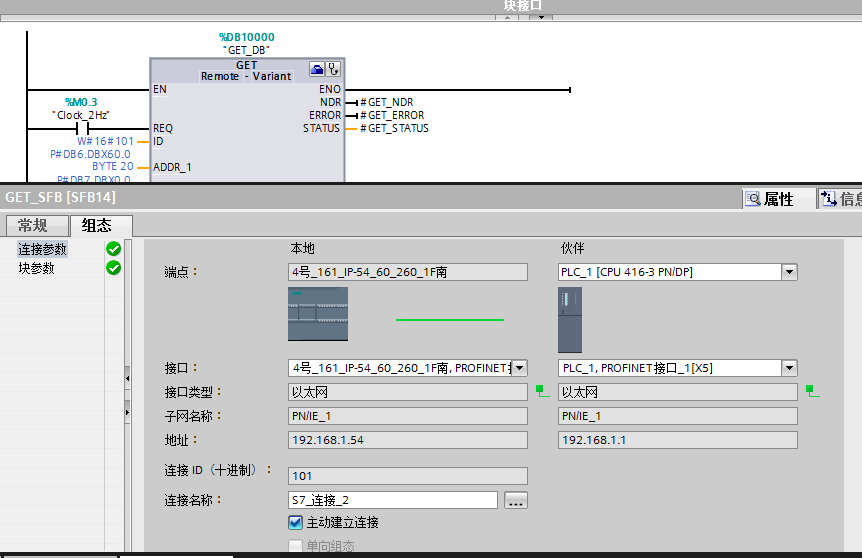Image resolution: width=862 pixels, height=558 pixels.
Task: Switch to the 组态 tab
Action: point(97,225)
